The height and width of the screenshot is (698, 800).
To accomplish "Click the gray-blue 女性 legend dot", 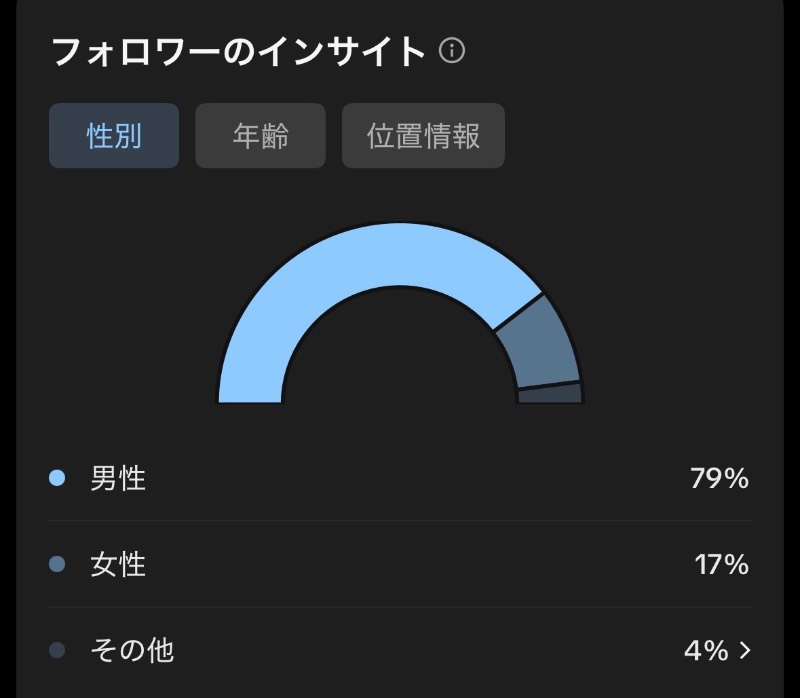I will click(57, 564).
